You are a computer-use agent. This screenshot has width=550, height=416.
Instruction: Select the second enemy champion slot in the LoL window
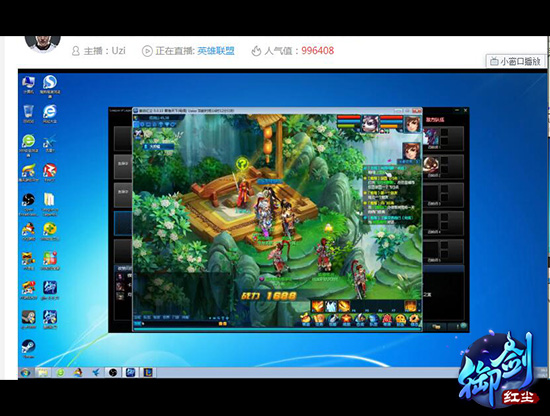pos(443,166)
